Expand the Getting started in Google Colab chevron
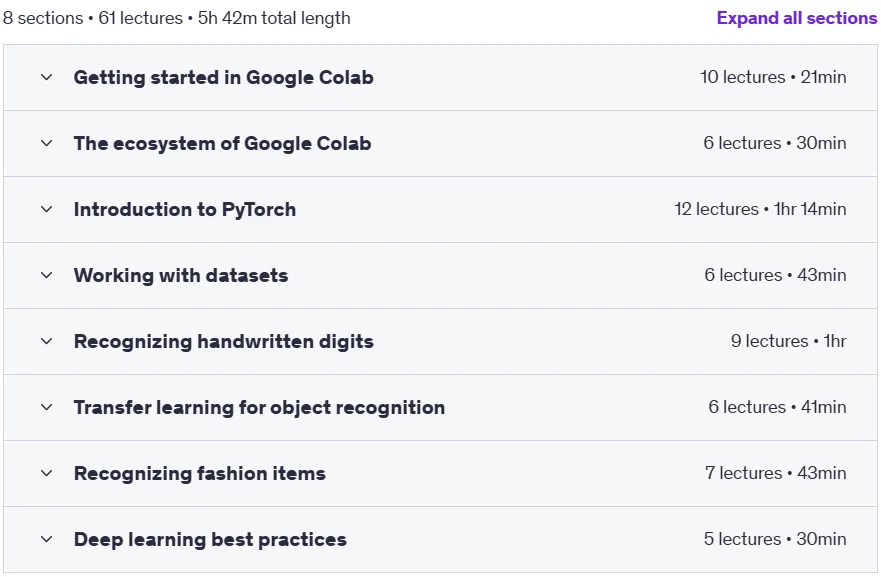Viewport: 881px width, 577px height. (x=47, y=77)
